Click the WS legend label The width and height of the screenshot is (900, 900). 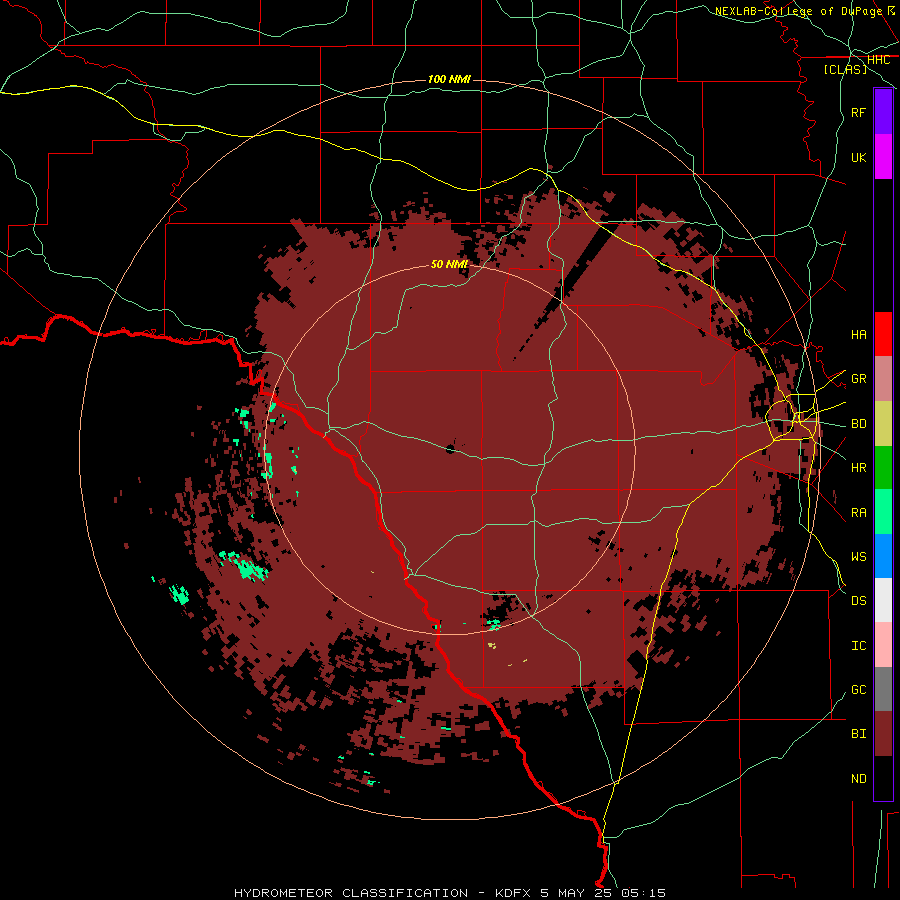point(859,556)
